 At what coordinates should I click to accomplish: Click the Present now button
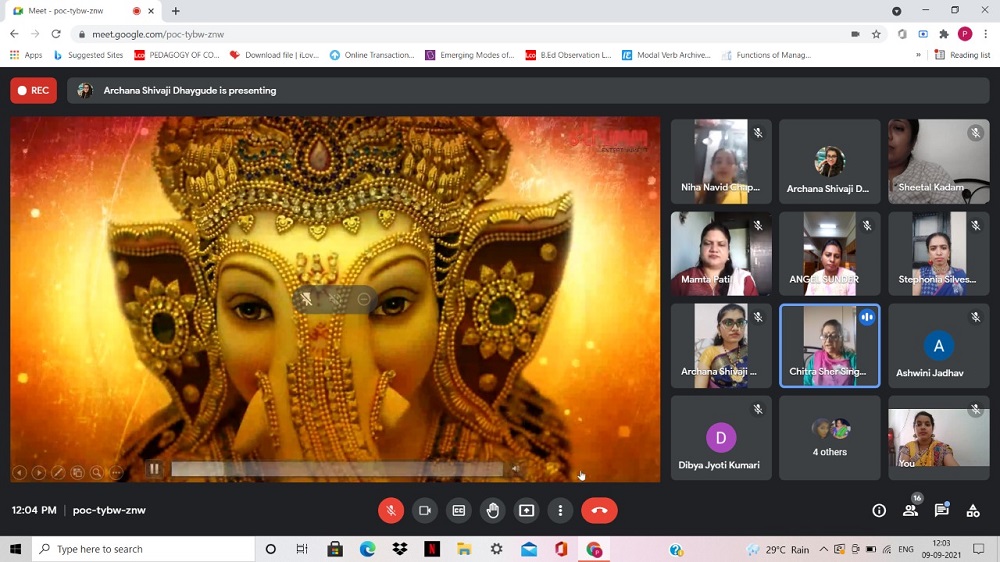(526, 510)
